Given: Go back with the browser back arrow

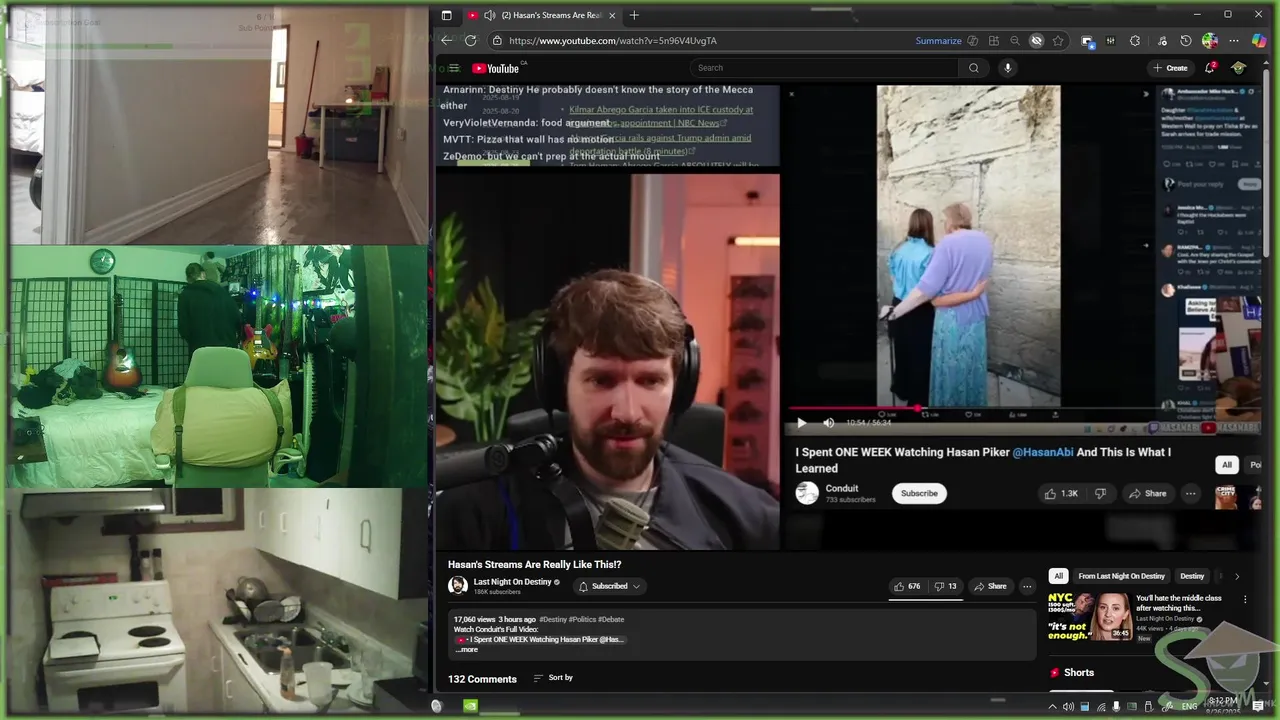Looking at the screenshot, I should point(447,40).
